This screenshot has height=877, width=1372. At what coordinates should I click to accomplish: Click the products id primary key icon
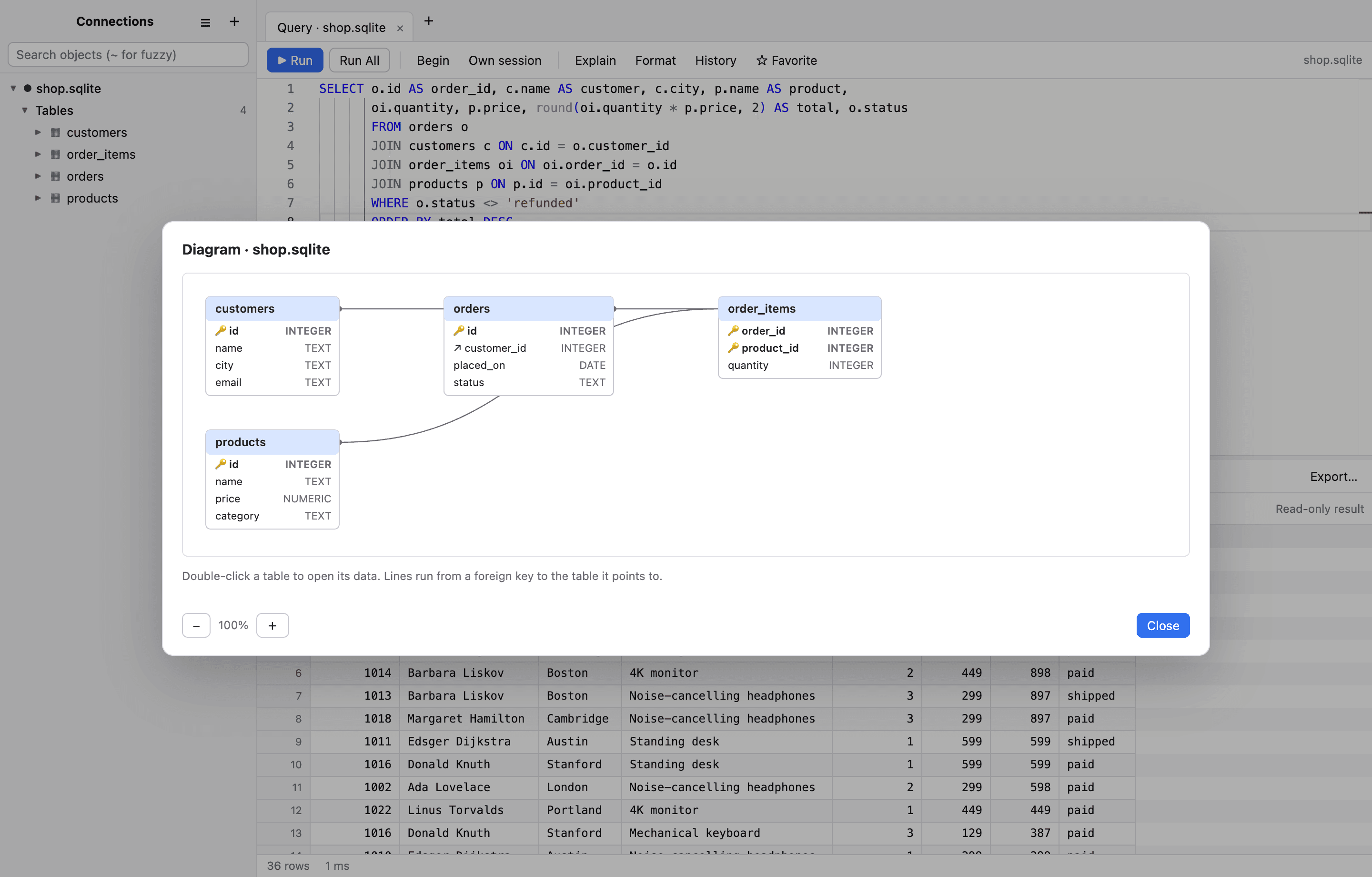pyautogui.click(x=221, y=464)
